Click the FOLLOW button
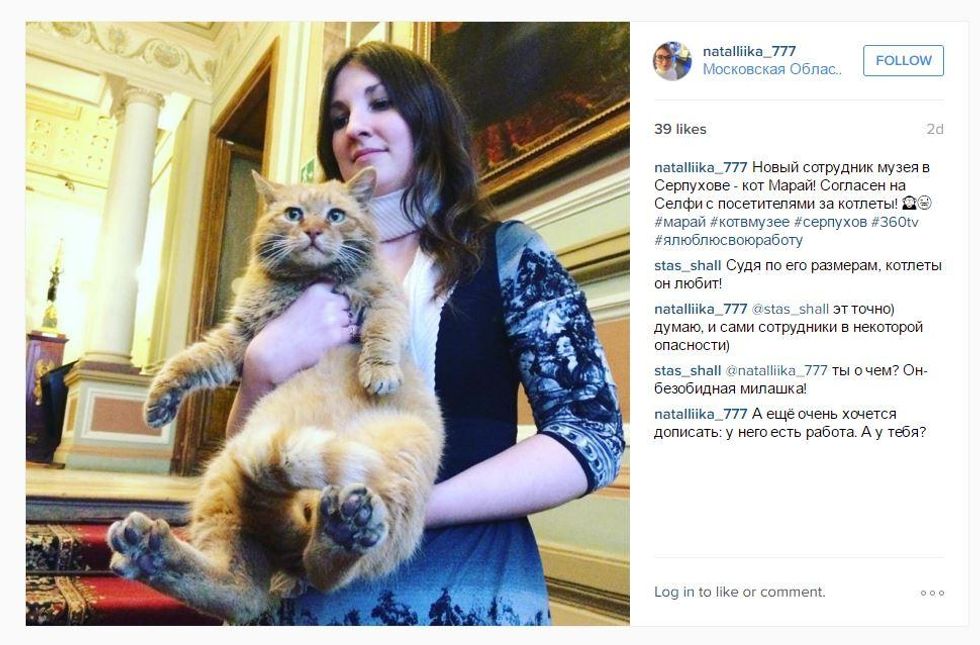The width and height of the screenshot is (980, 645). pos(903,61)
